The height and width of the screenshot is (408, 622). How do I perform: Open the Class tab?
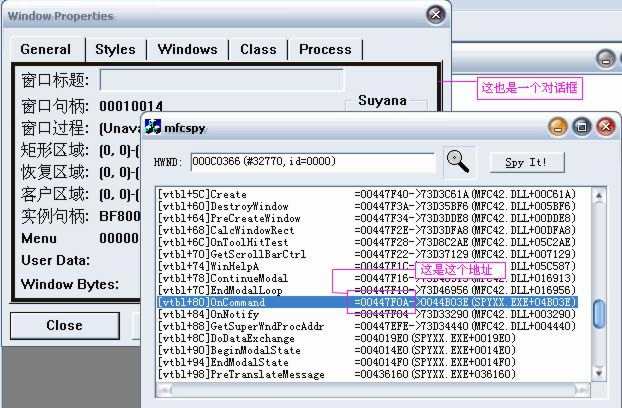pos(258,49)
